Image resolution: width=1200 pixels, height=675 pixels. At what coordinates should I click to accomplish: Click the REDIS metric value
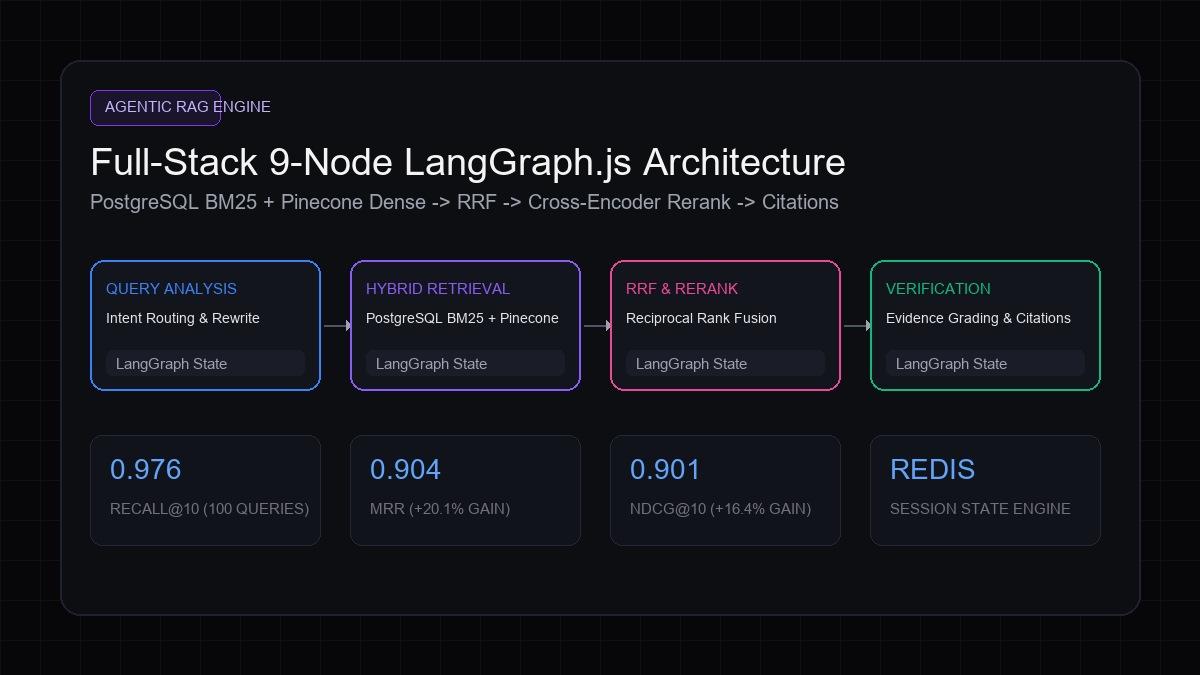tap(932, 469)
